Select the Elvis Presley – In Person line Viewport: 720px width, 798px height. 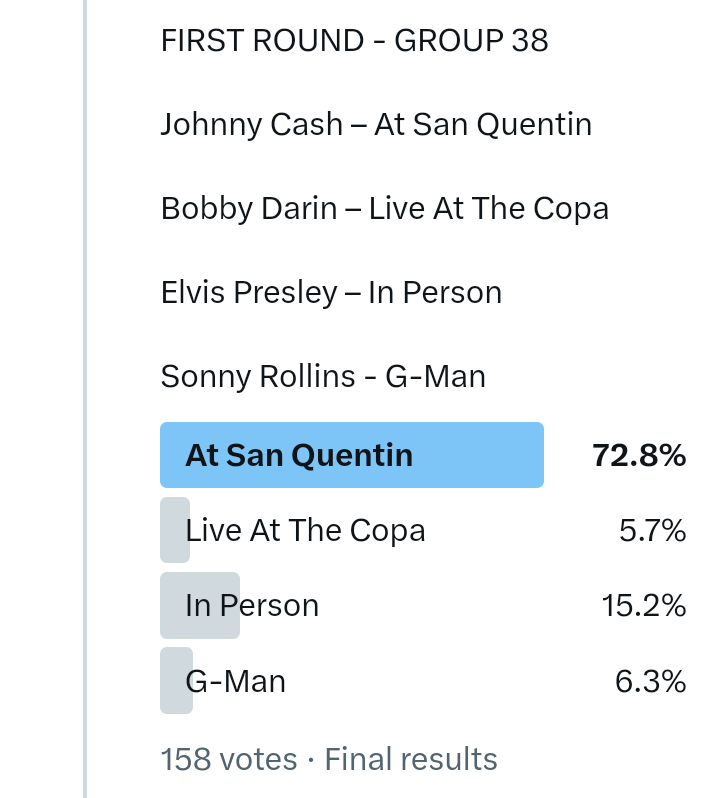(x=331, y=293)
